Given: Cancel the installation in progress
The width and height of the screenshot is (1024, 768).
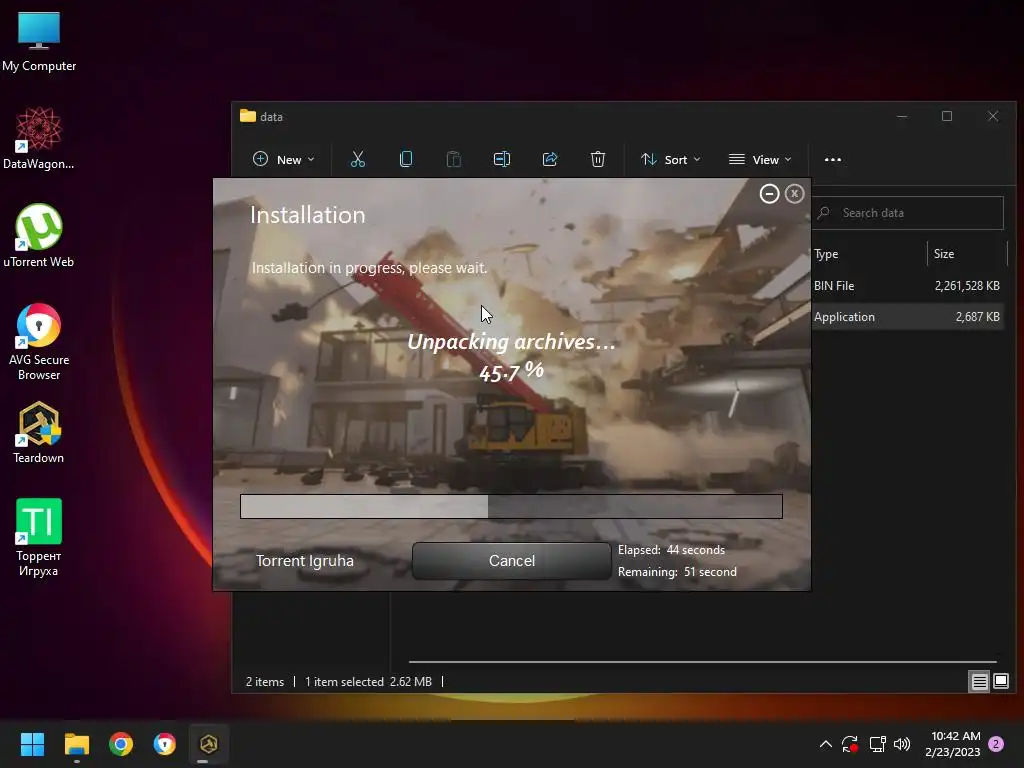Looking at the screenshot, I should (511, 560).
